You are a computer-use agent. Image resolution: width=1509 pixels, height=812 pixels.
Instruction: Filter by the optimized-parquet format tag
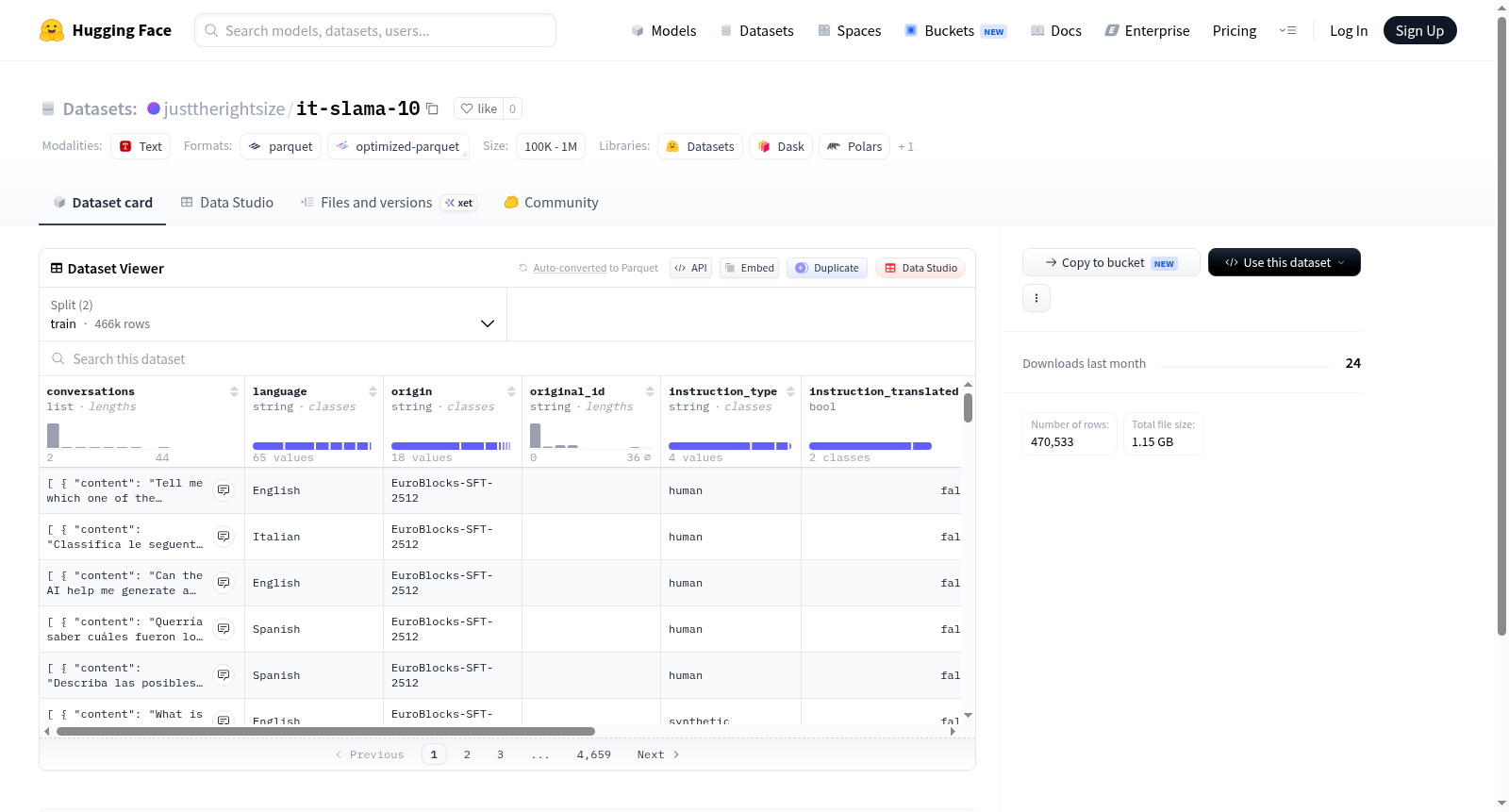(398, 146)
